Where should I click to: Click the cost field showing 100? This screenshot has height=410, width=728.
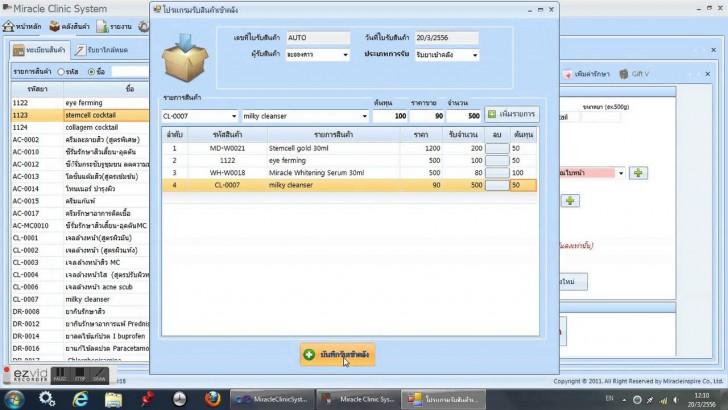[x=390, y=116]
